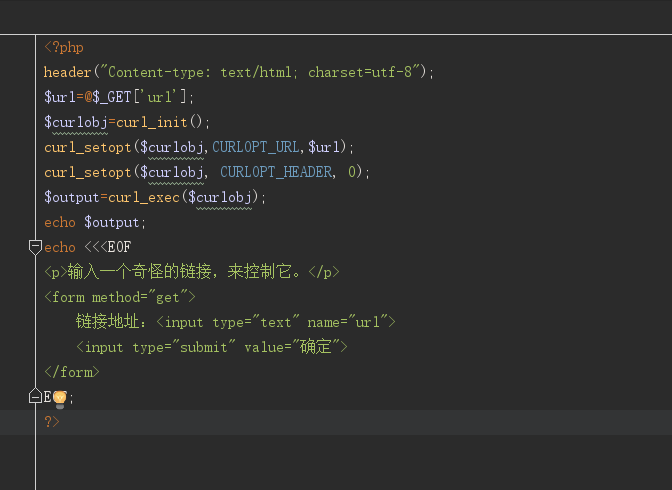Click the closing </form> tag
The height and width of the screenshot is (490, 672).
pos(72,372)
